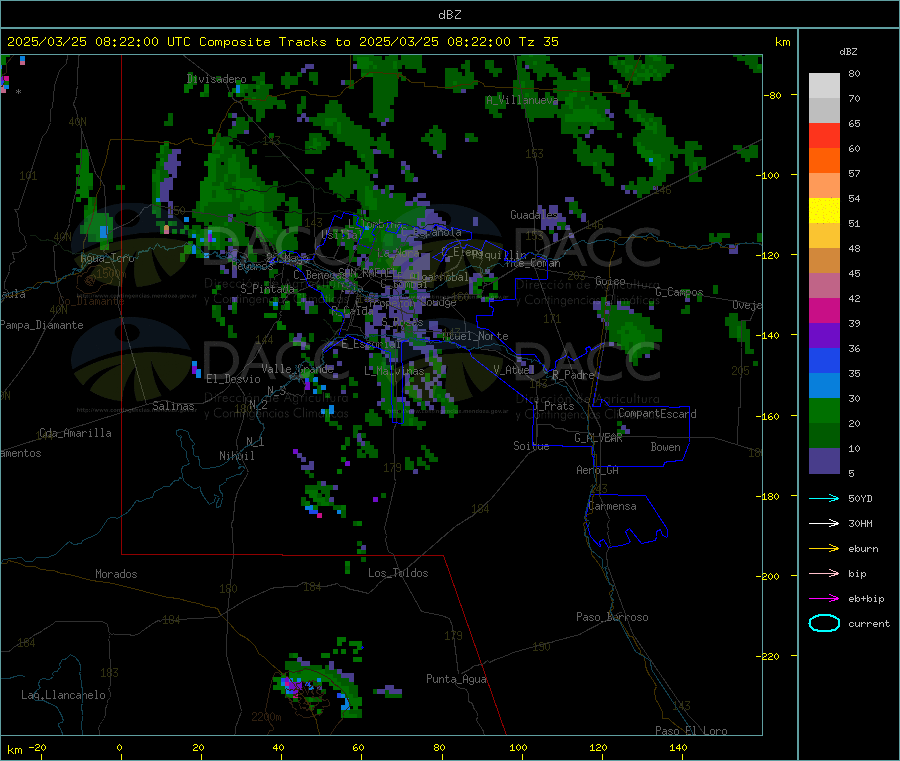Click the '-20' tick on horizontal axis
Viewport: 900px width, 761px height.
38,748
